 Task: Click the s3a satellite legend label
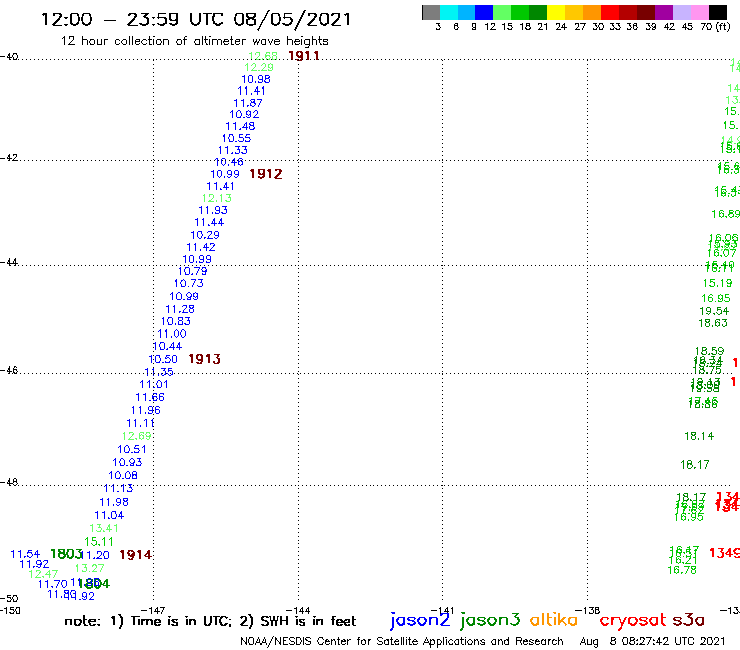[688, 620]
